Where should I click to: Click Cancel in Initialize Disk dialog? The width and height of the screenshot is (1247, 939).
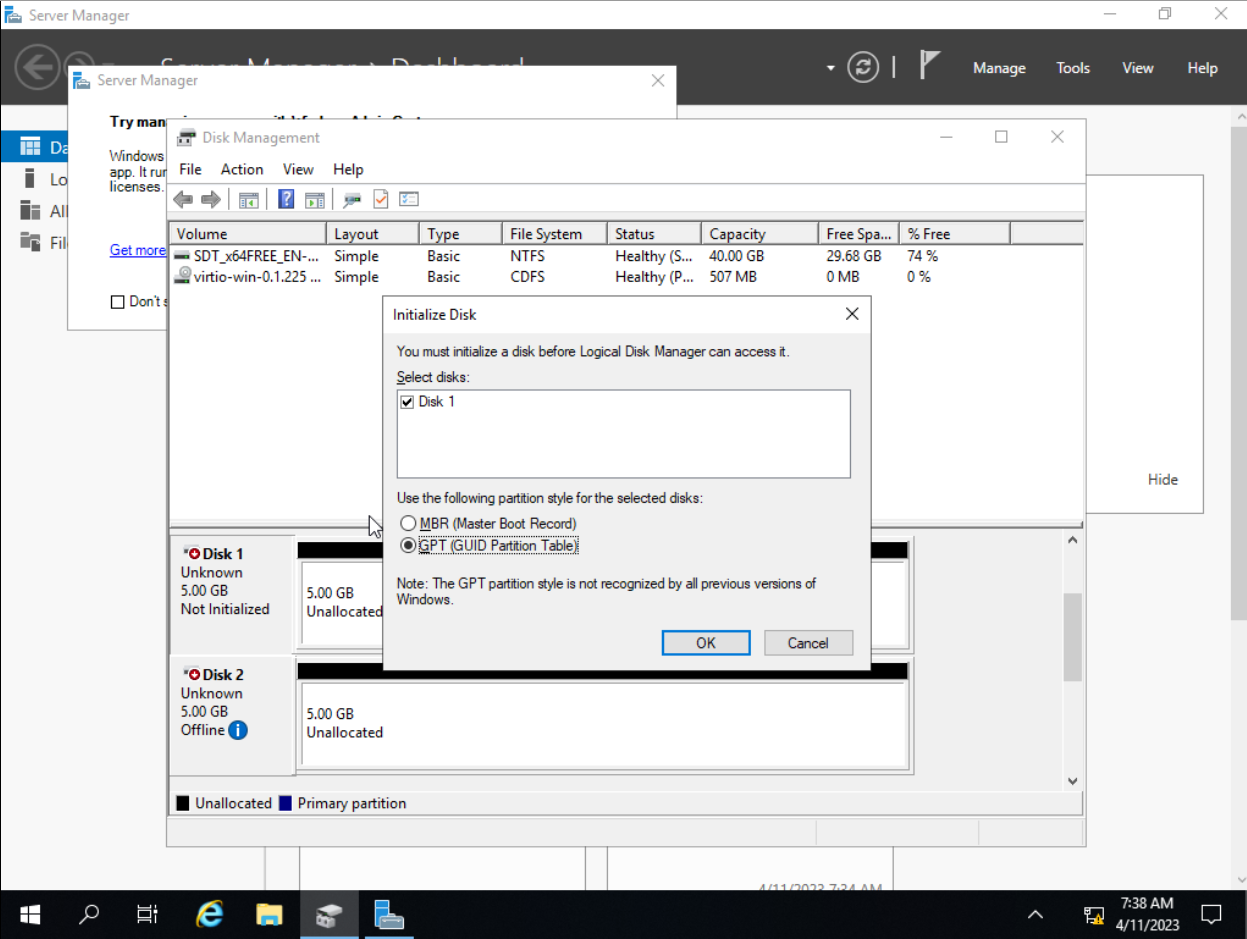click(x=808, y=643)
